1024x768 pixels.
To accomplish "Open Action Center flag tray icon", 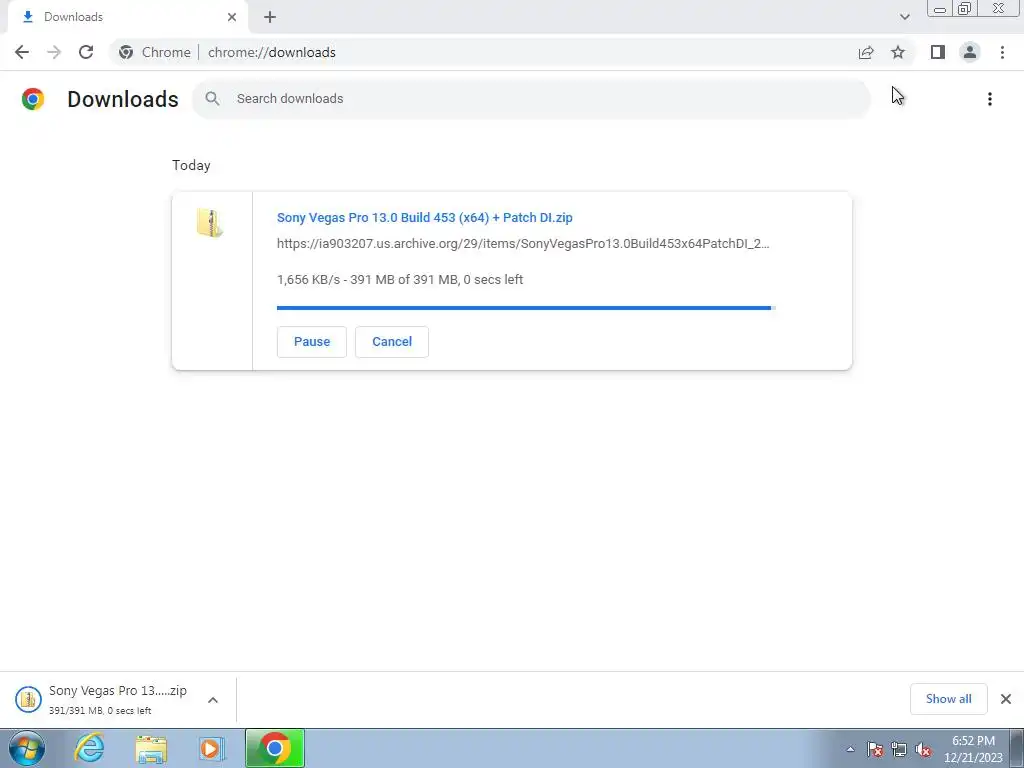I will (x=875, y=750).
